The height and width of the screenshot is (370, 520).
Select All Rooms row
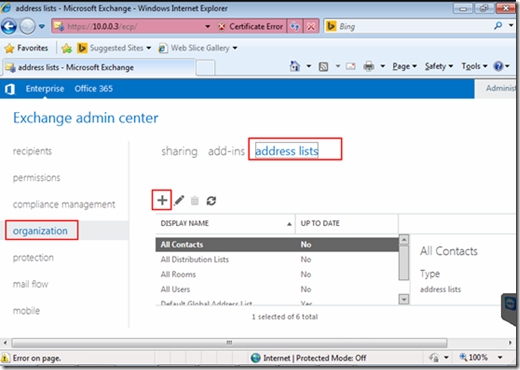pyautogui.click(x=277, y=274)
